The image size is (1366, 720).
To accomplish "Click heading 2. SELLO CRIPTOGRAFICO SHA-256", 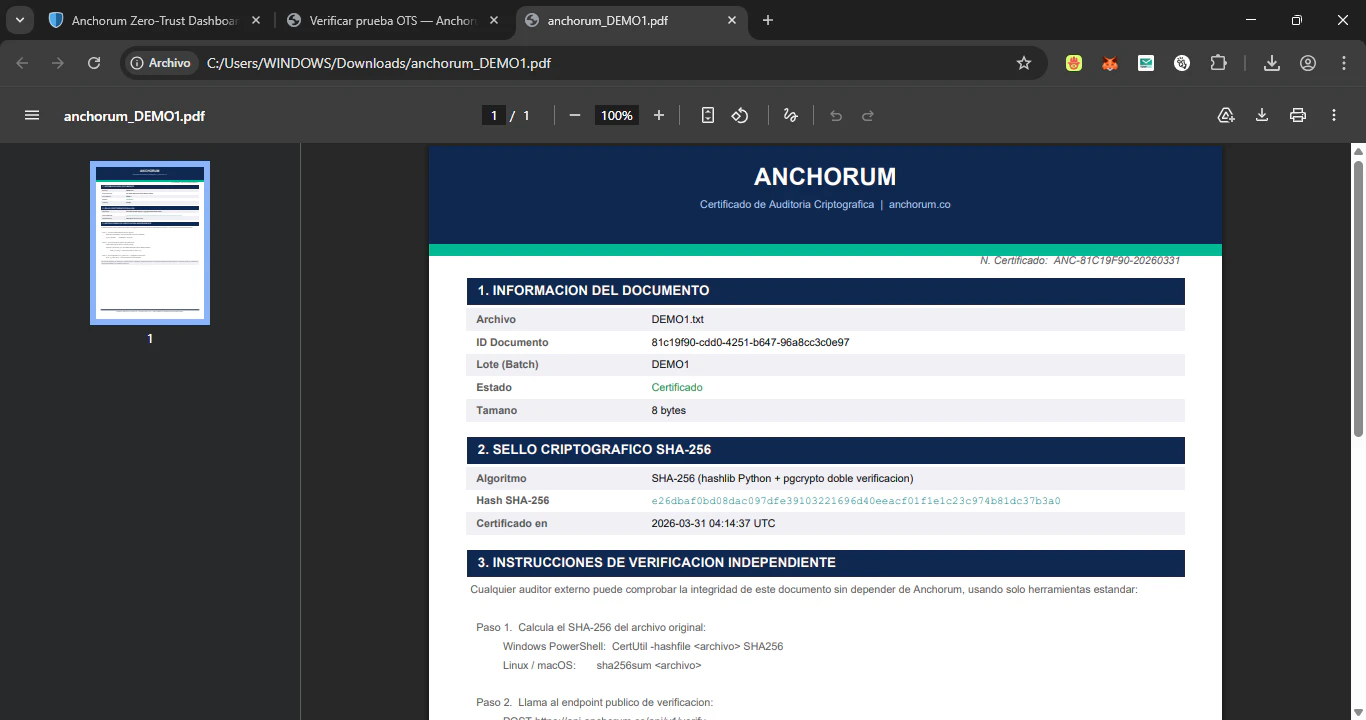I will tap(594, 450).
